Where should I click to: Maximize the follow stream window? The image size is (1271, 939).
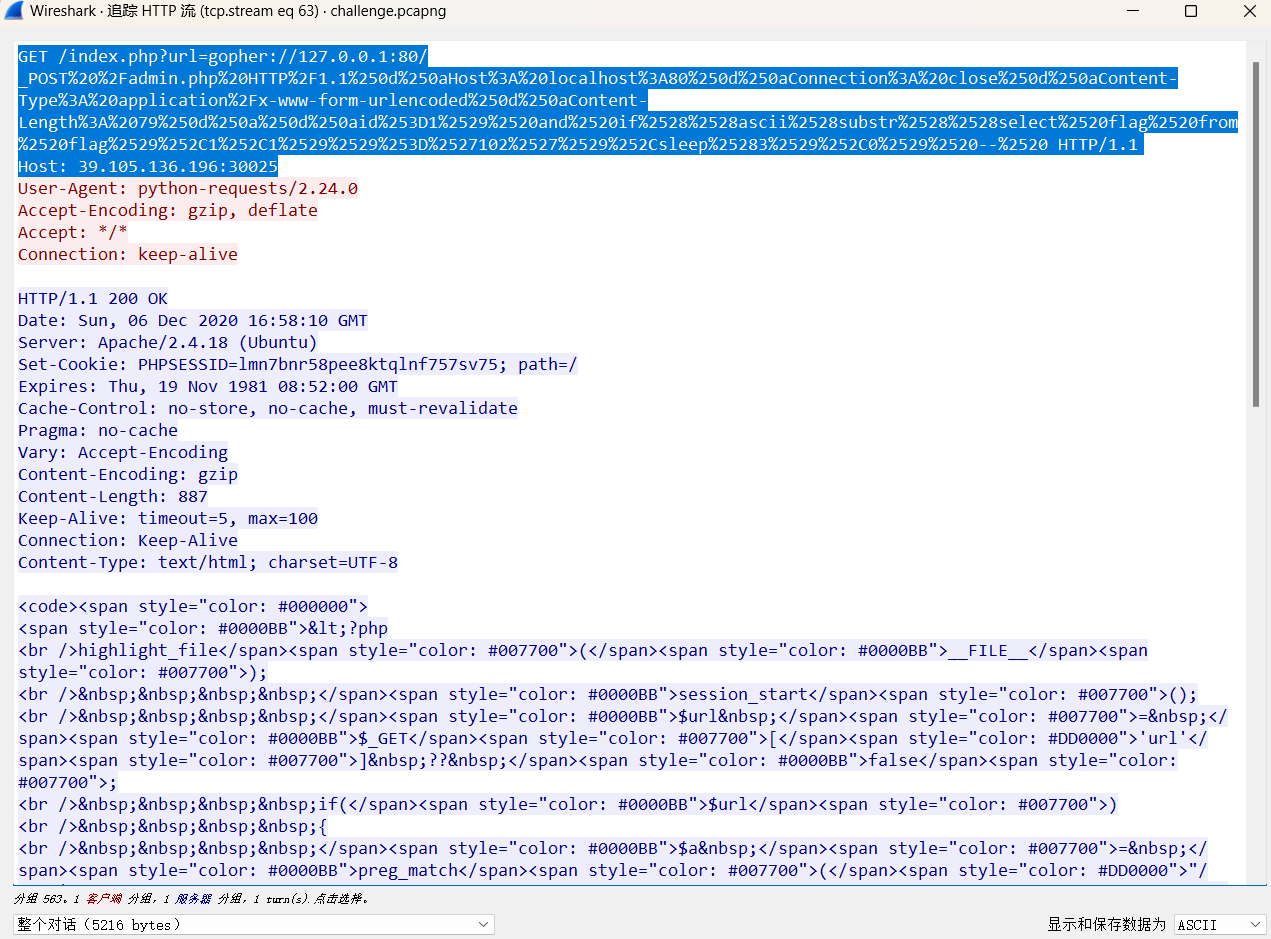tap(1190, 12)
